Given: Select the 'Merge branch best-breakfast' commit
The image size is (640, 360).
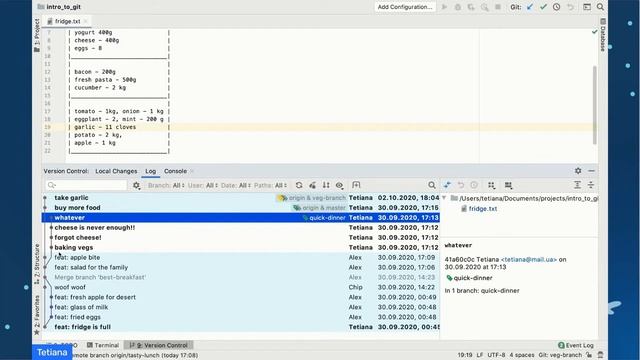Looking at the screenshot, I should coord(241,277).
